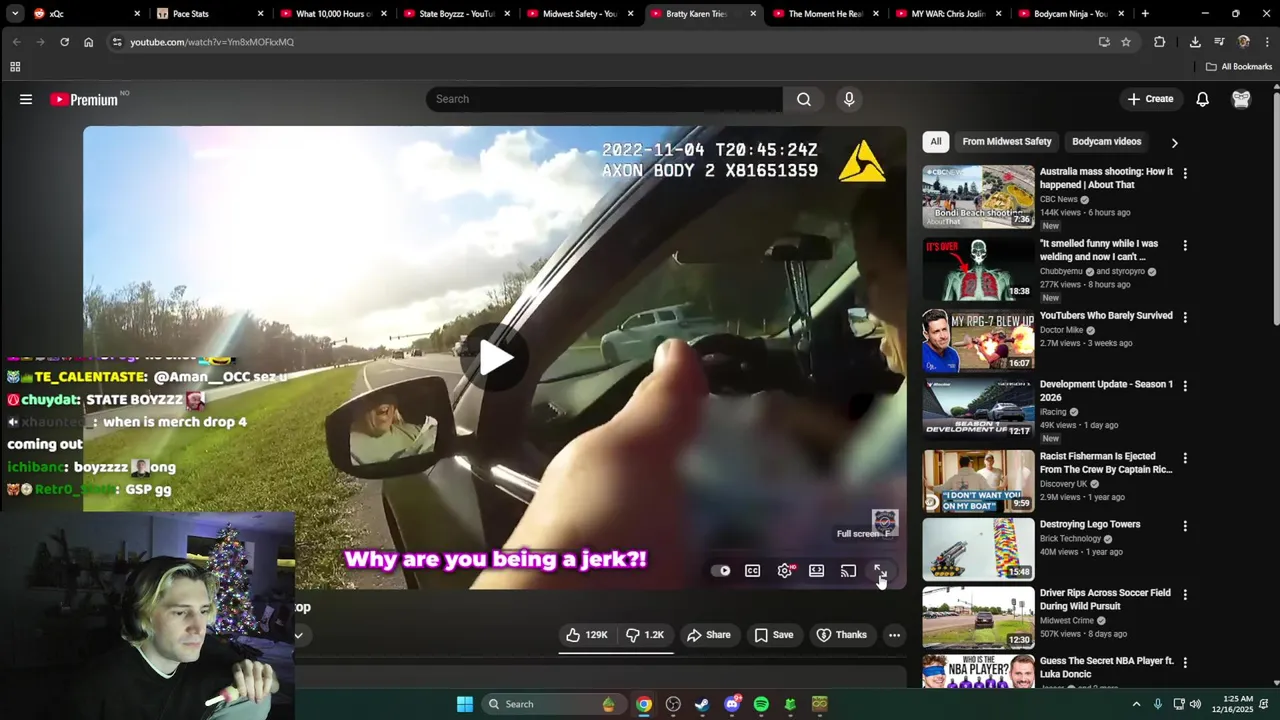Open Discord from the taskbar
Screen dimensions: 1280x720
click(732, 704)
